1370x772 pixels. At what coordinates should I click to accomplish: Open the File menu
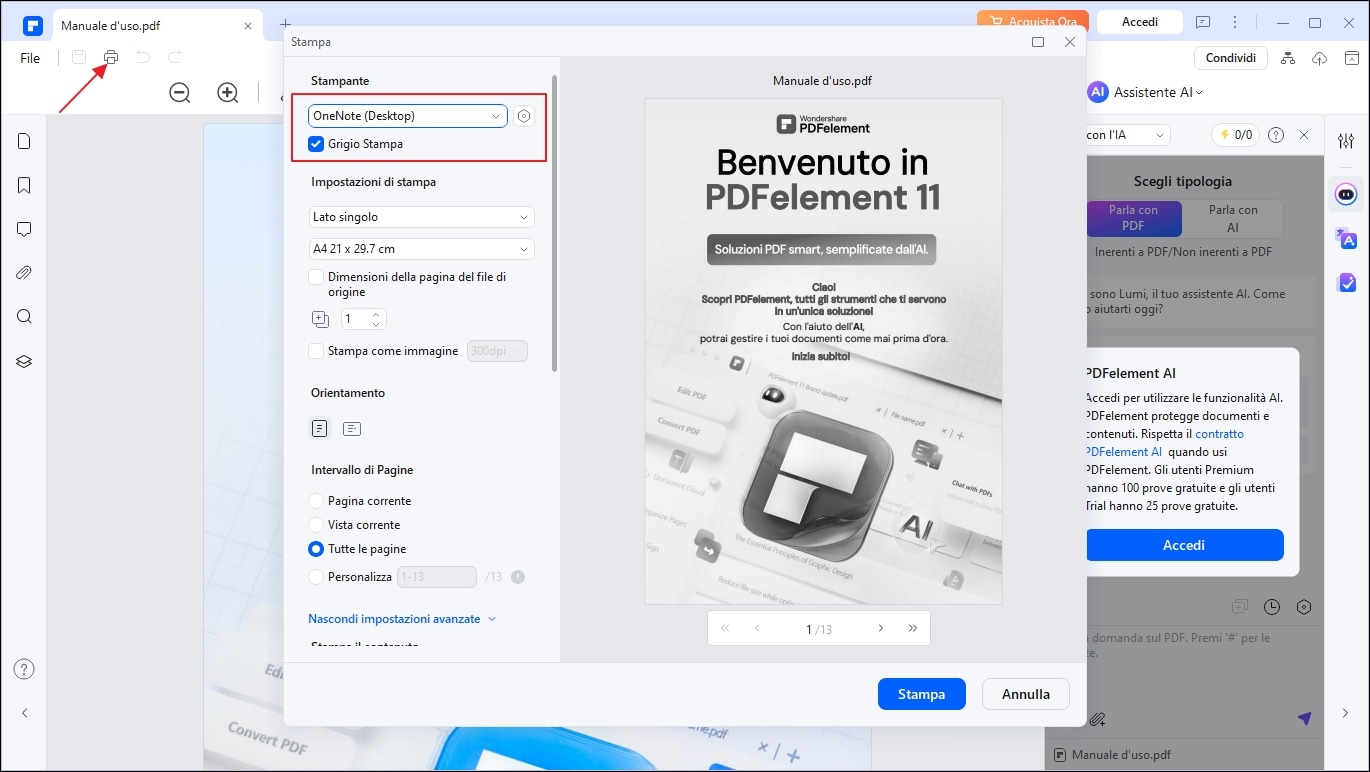click(x=30, y=58)
